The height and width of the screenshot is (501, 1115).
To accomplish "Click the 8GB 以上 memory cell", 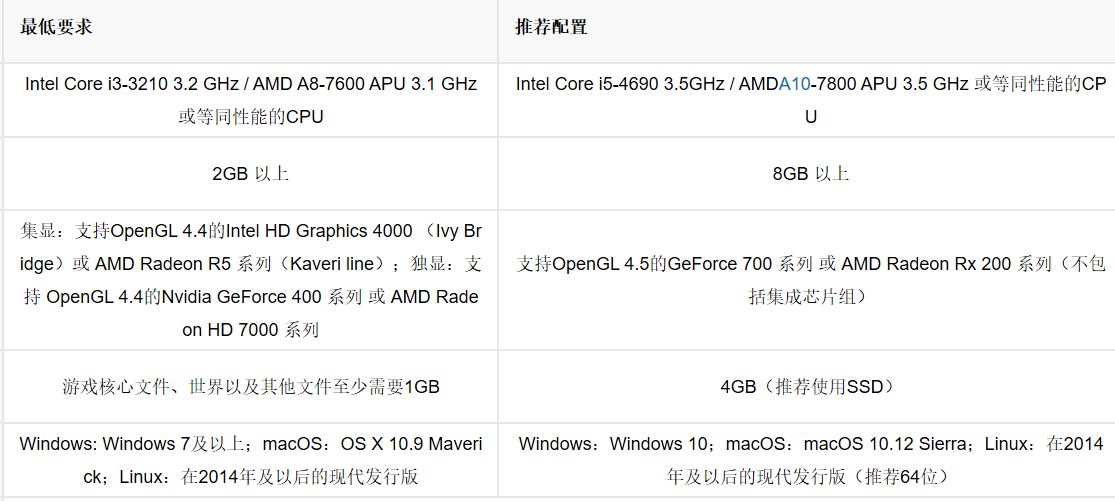I will pos(810,173).
